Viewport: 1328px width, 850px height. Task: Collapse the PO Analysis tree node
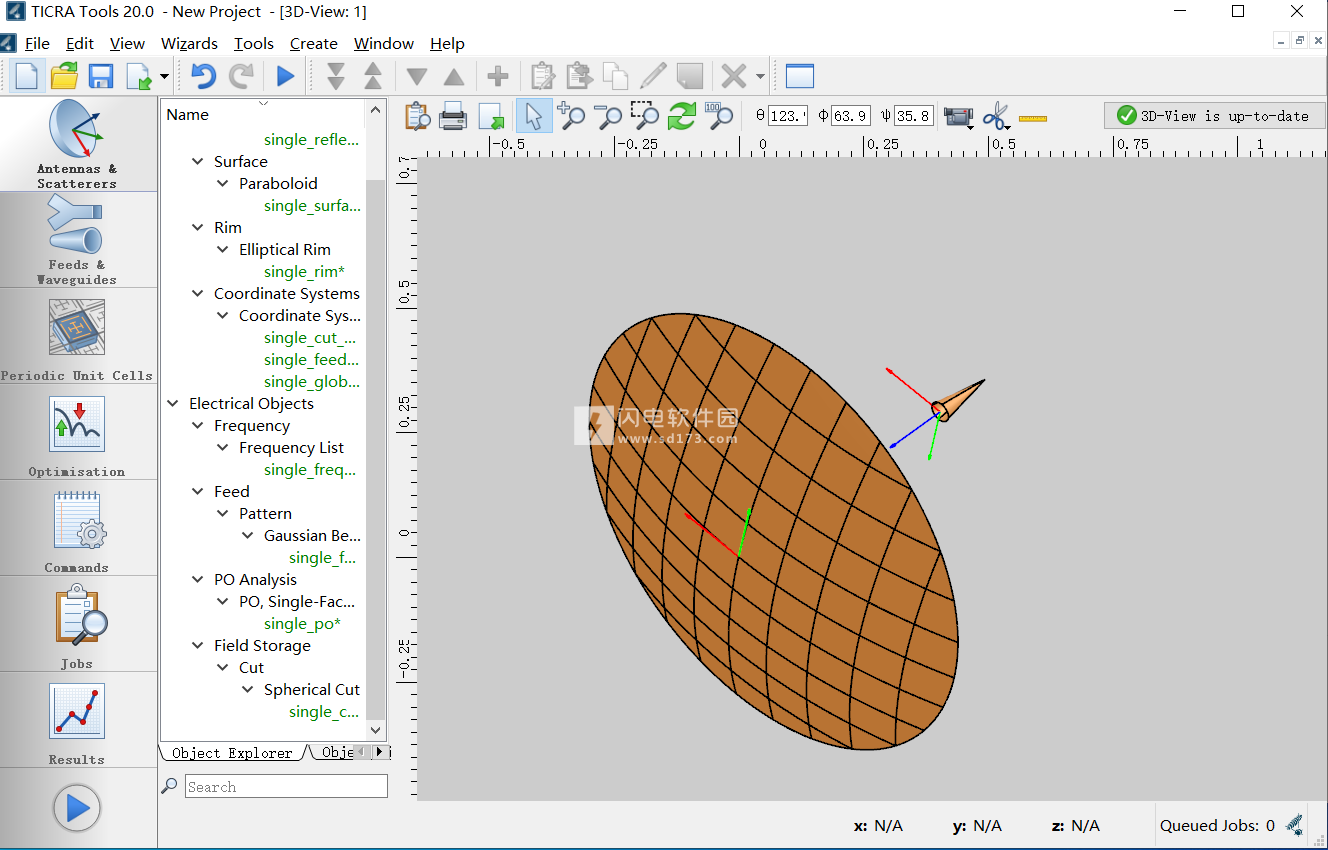(x=198, y=579)
